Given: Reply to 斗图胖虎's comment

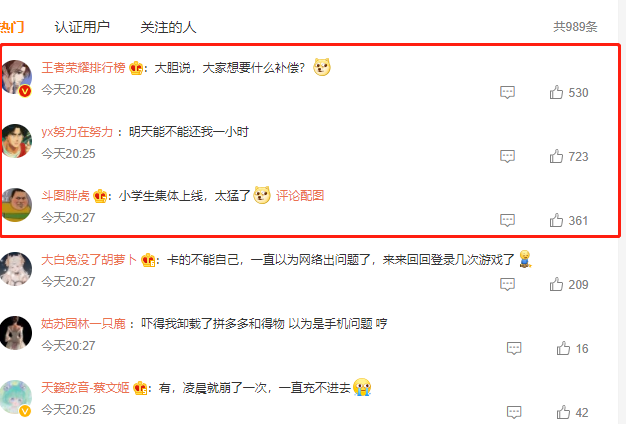Looking at the screenshot, I should 507,220.
